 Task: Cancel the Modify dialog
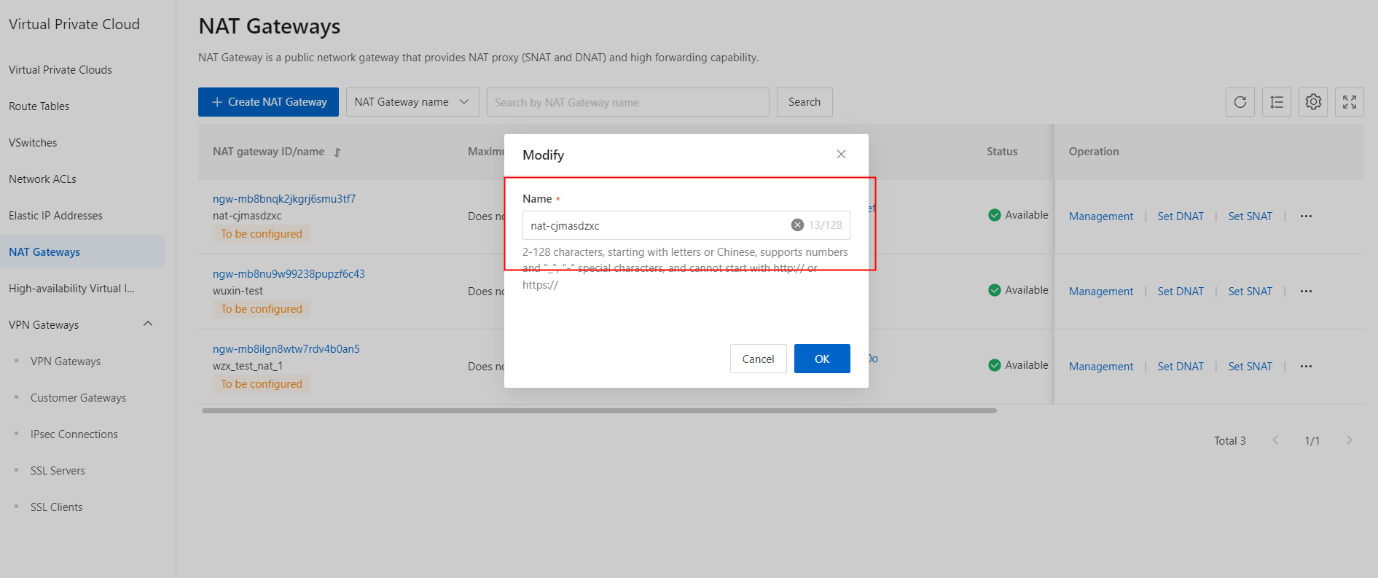[x=758, y=359]
